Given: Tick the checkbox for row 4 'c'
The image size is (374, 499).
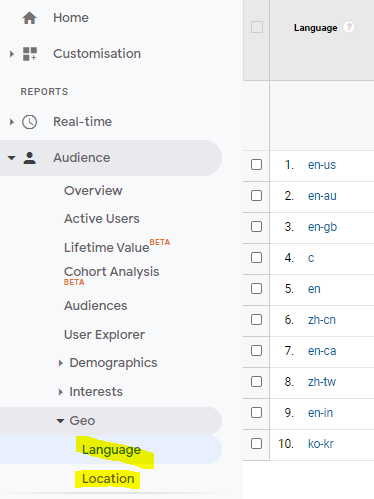Looking at the screenshot, I should click(256, 258).
